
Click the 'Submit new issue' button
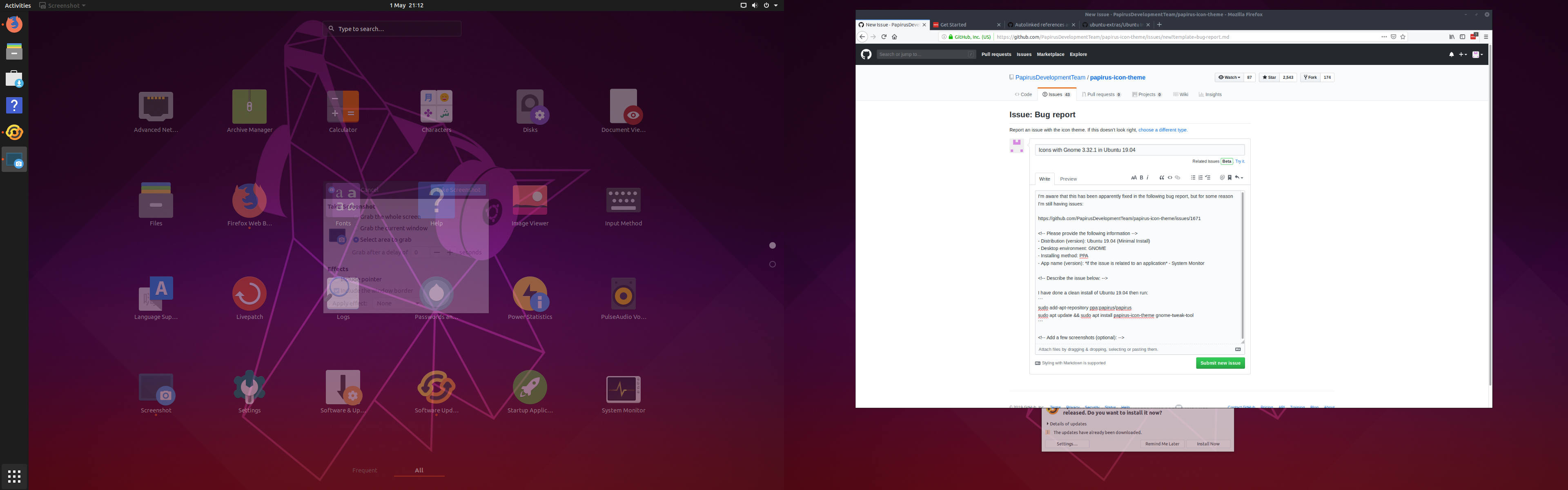coord(1220,363)
